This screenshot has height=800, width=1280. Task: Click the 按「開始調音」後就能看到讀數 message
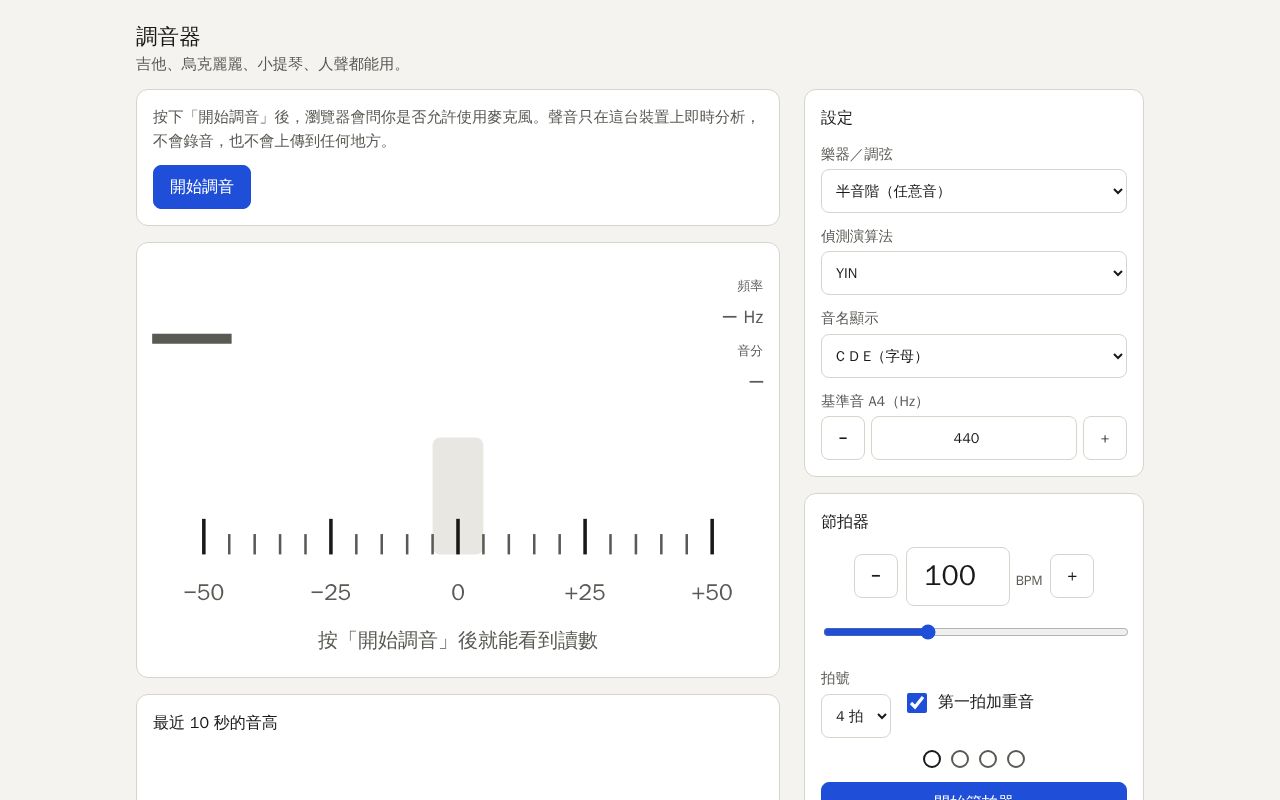coord(458,641)
